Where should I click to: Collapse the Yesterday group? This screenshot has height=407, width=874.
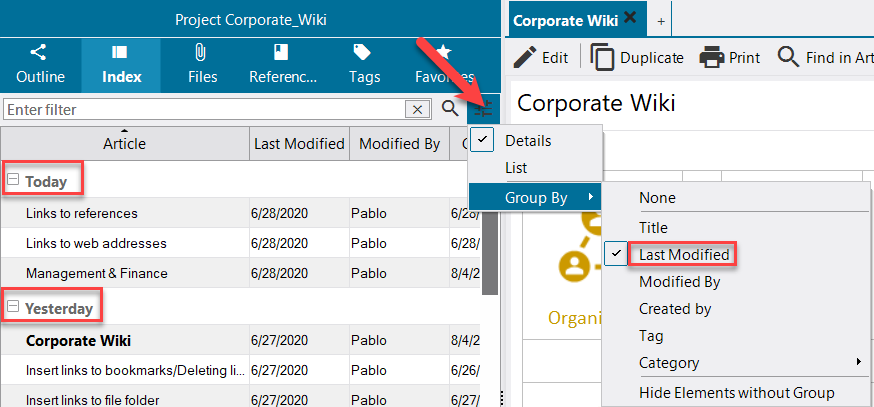coord(13,308)
